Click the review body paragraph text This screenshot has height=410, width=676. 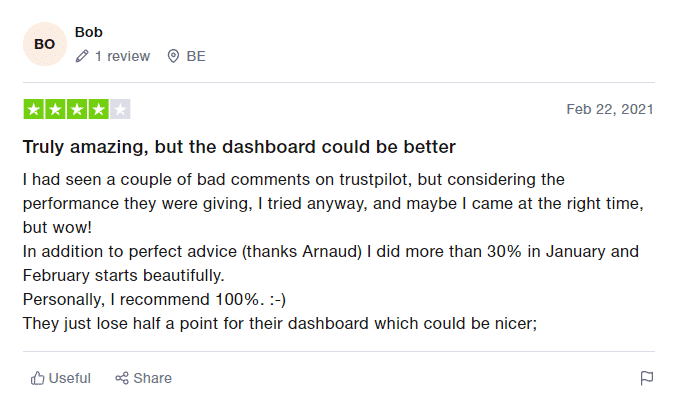(x=333, y=251)
